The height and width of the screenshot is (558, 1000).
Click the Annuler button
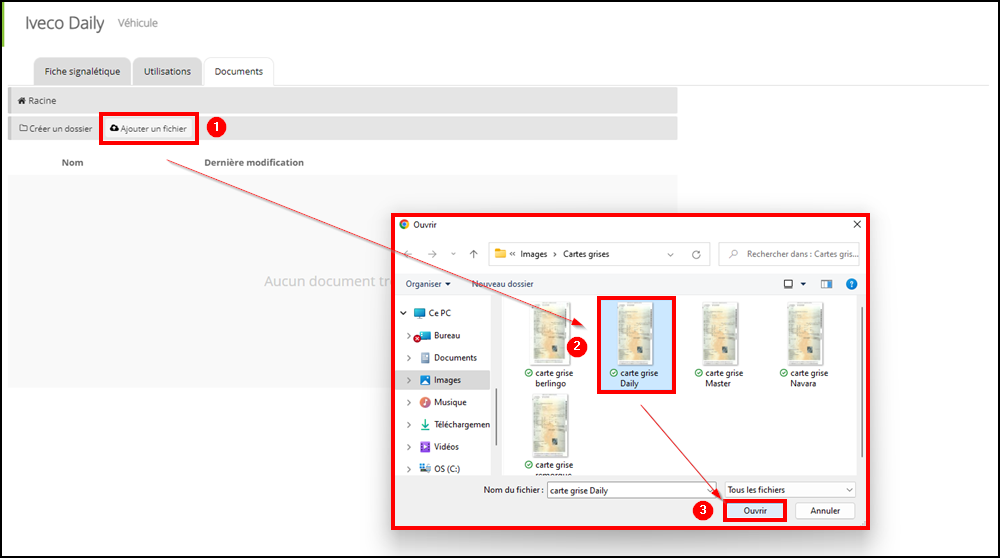(x=825, y=511)
